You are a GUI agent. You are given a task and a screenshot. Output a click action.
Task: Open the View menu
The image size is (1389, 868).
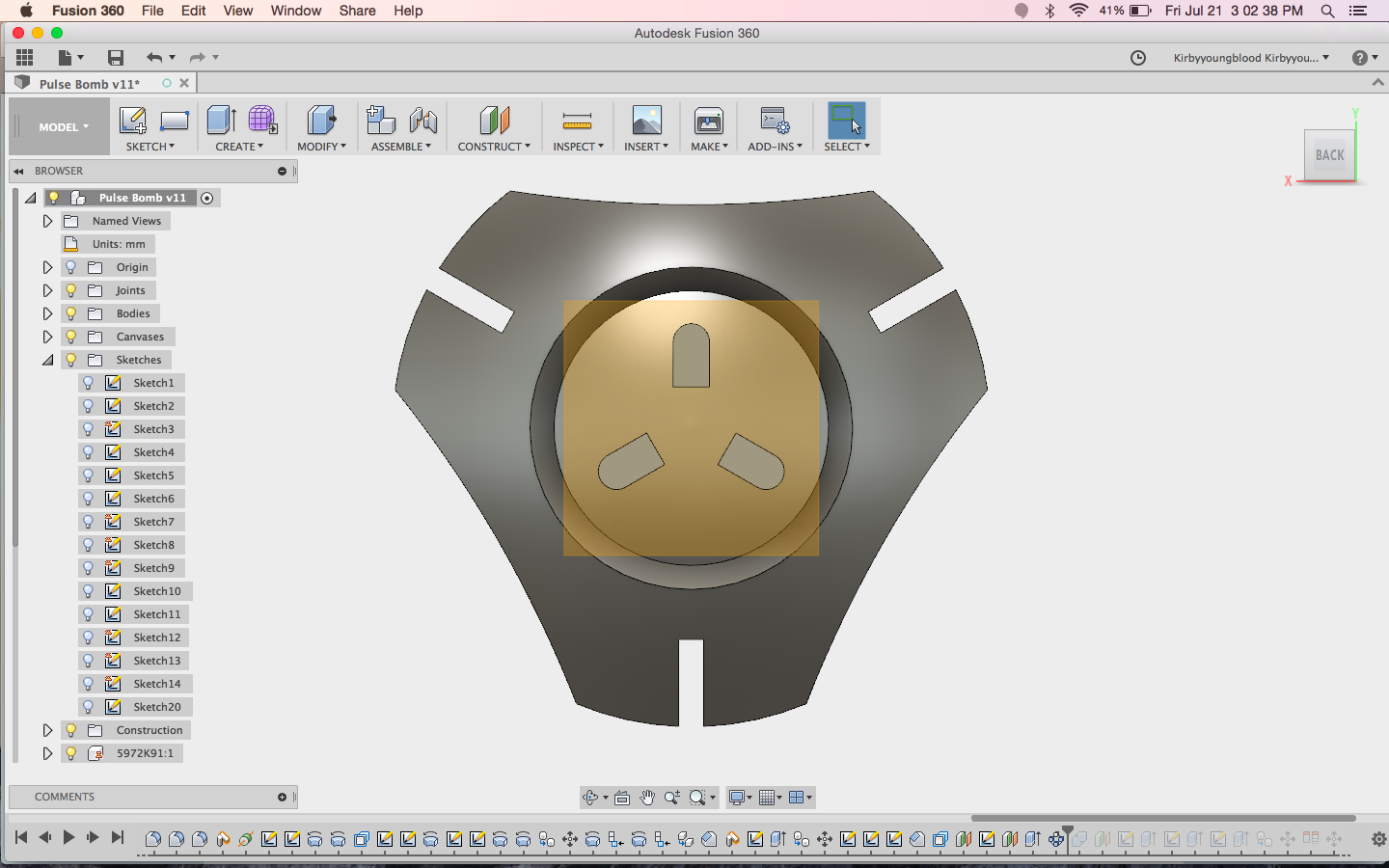pos(238,11)
